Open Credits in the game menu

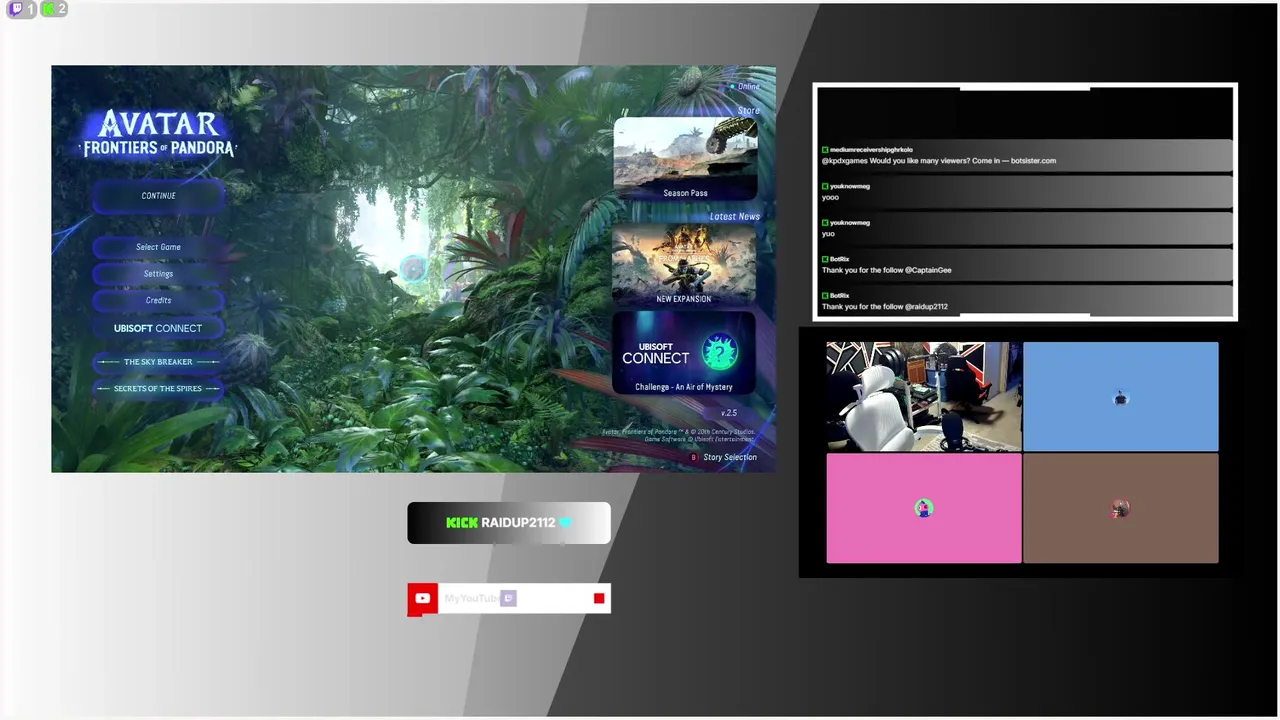(158, 300)
